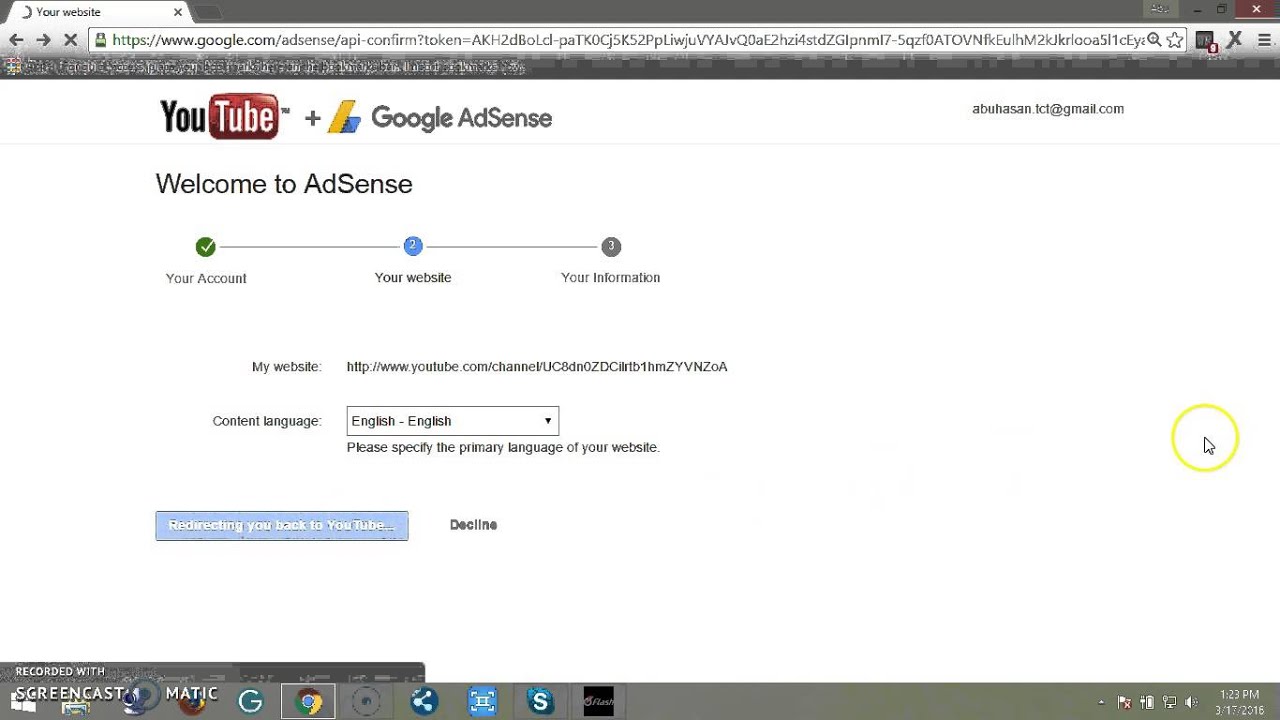This screenshot has height=720, width=1280.
Task: Click the taskbar clock showing 1:23 PM
Action: (x=1240, y=702)
